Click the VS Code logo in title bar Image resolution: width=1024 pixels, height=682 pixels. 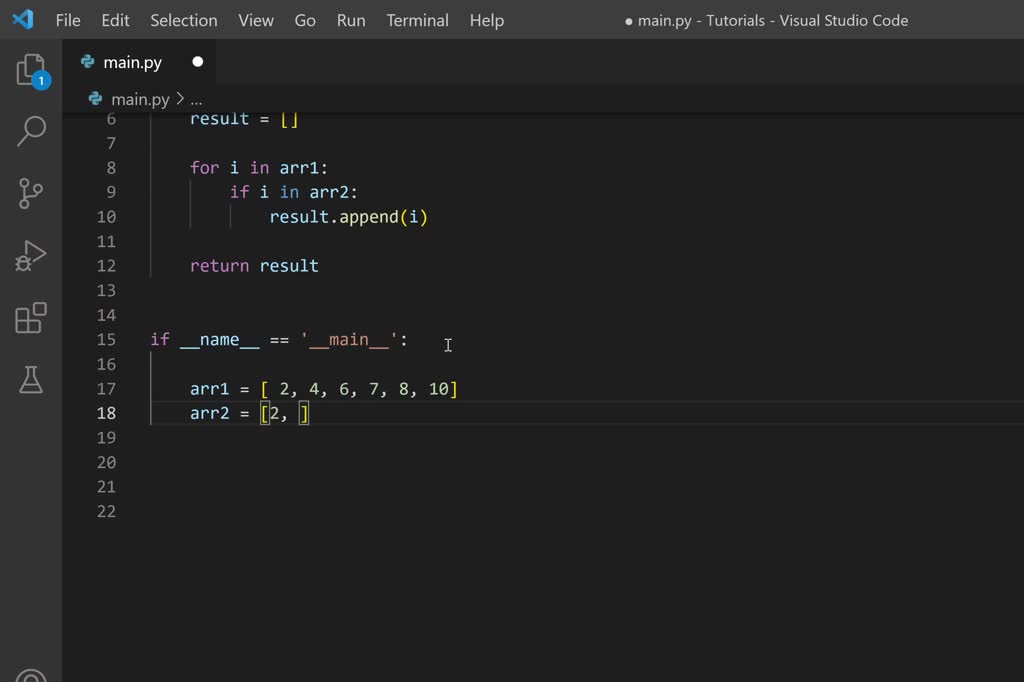[x=22, y=20]
